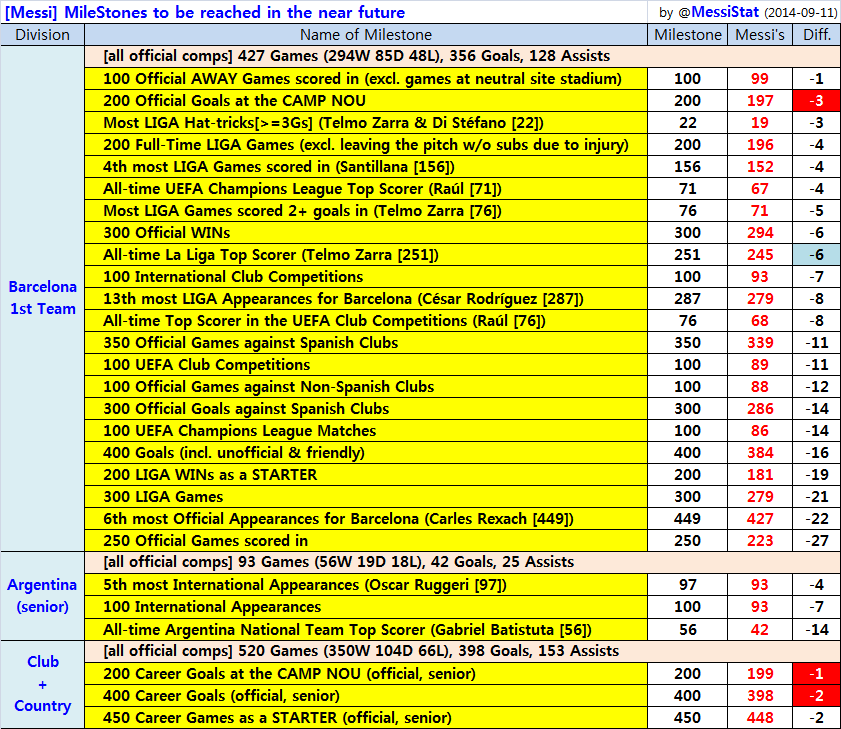Select 'Most LIGA Hat-tricks' row
This screenshot has width=841, height=729.
click(366, 123)
